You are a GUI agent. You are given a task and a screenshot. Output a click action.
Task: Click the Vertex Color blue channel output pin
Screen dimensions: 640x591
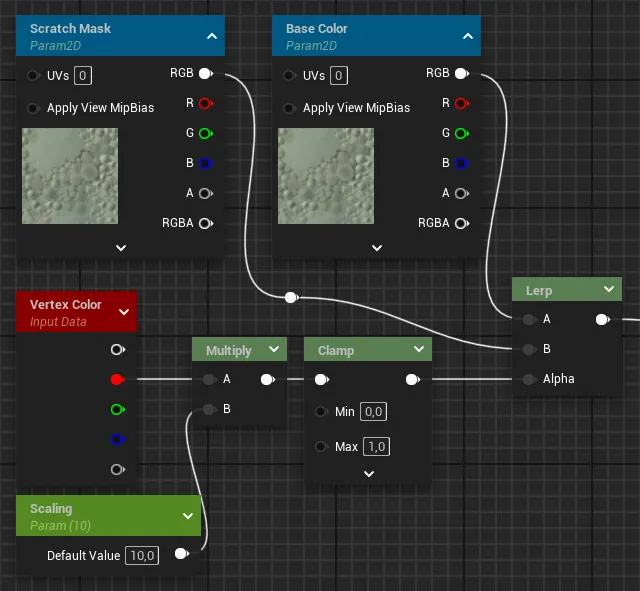click(118, 440)
